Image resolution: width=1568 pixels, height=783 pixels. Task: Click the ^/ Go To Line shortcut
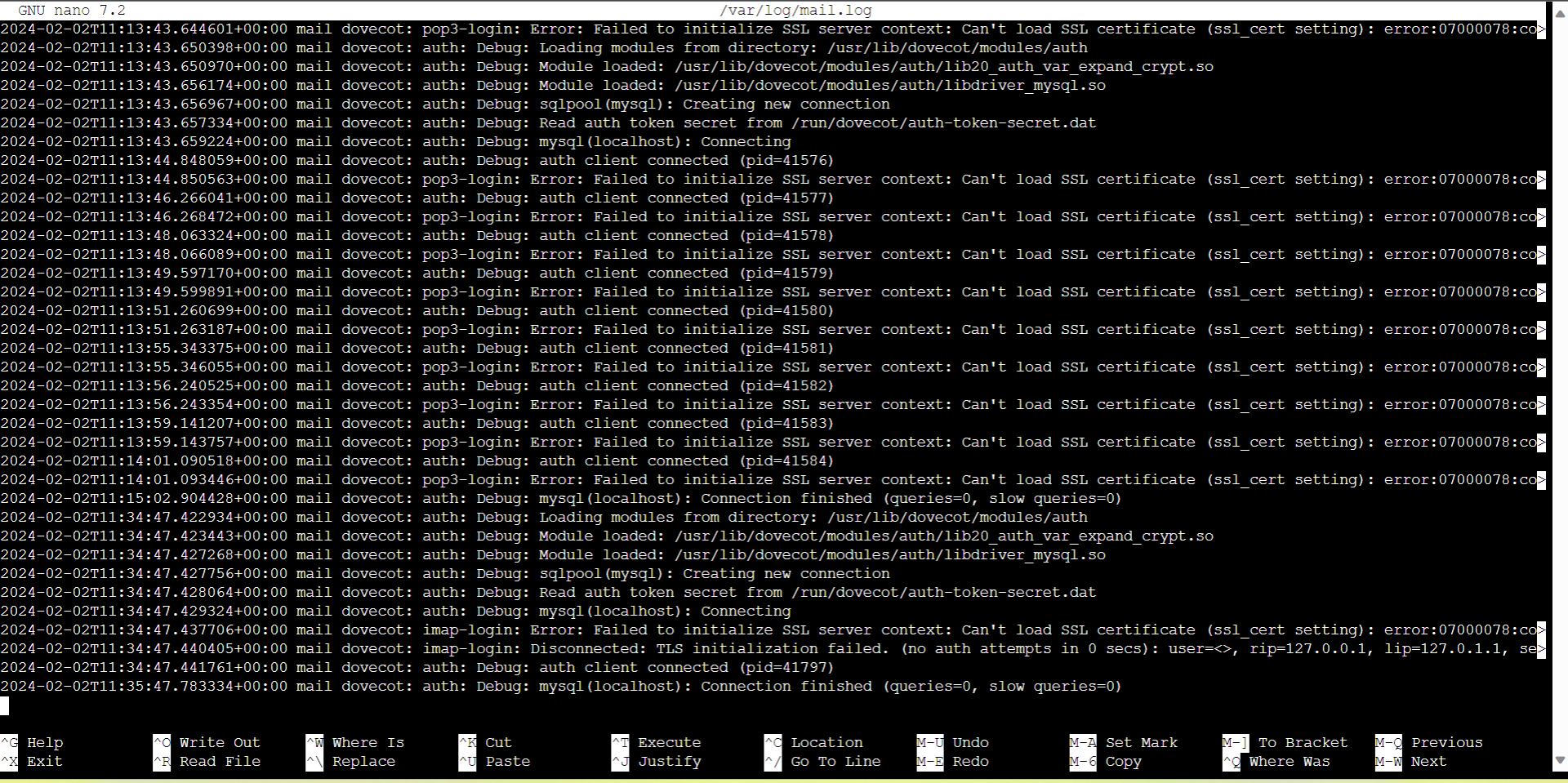coord(823,761)
